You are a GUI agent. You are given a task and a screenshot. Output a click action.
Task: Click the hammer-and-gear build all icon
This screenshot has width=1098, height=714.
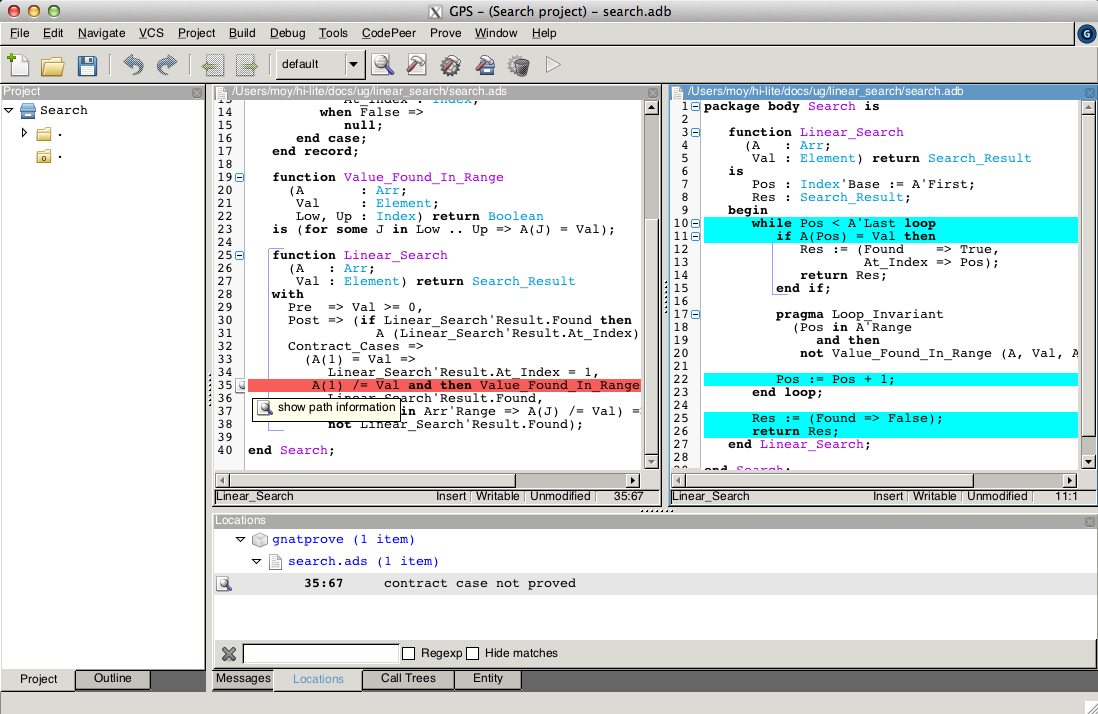(x=450, y=65)
